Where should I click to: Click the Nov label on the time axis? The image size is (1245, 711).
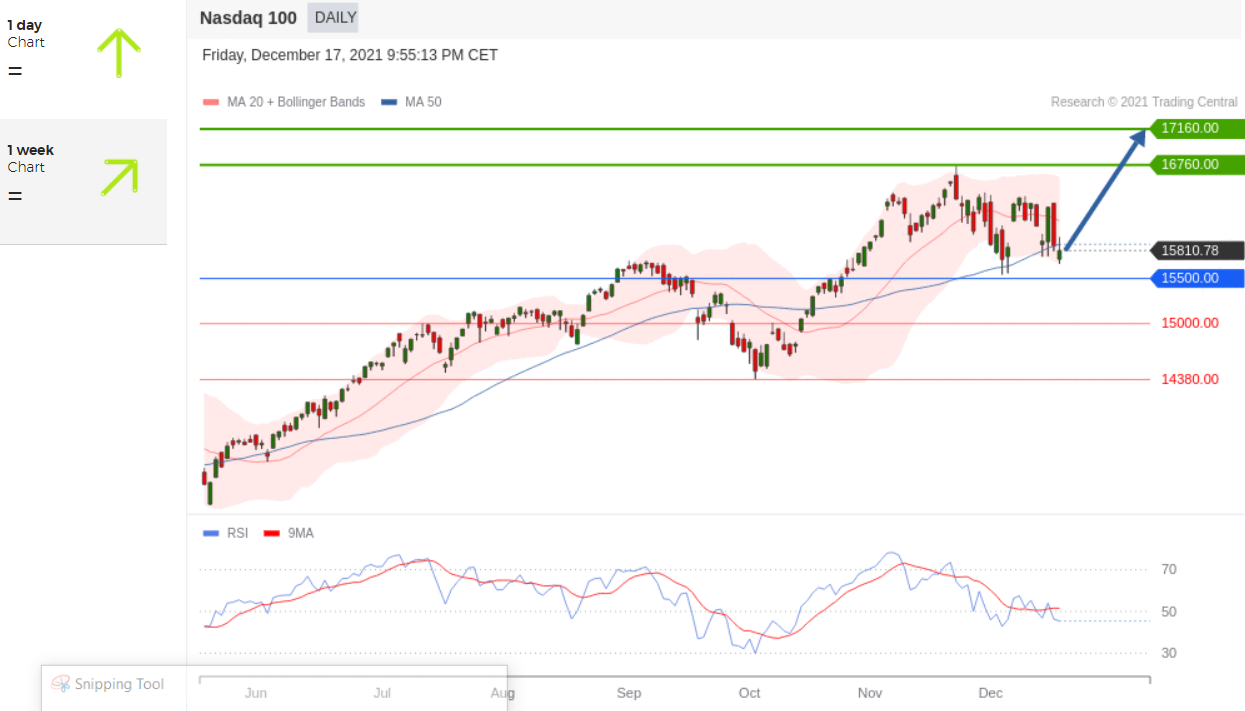870,693
